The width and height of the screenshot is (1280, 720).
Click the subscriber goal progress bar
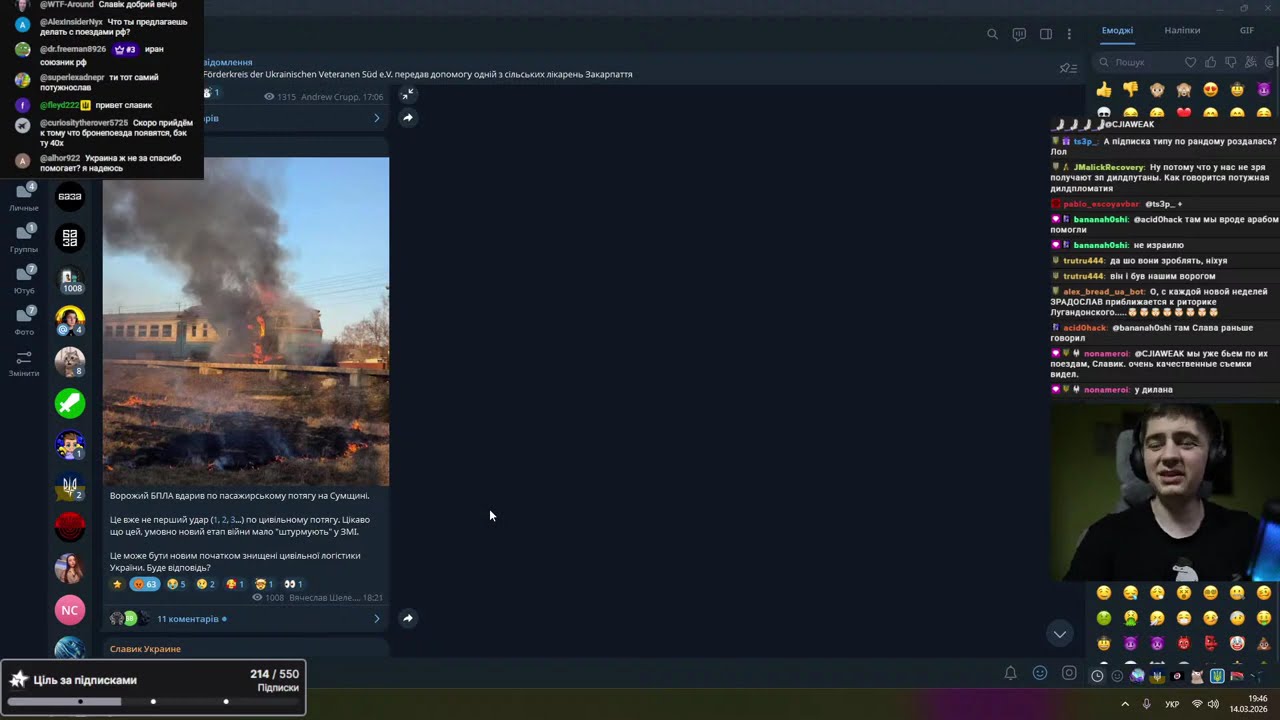153,701
